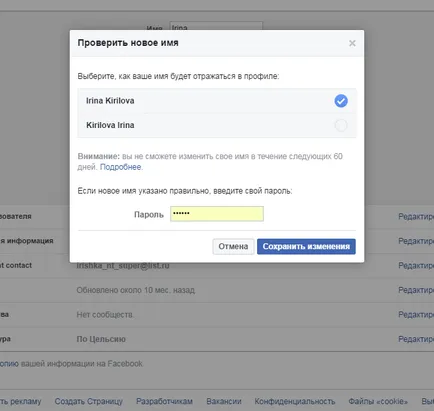Select the Kirilova Irina name option
434x411 pixels.
(x=217, y=125)
